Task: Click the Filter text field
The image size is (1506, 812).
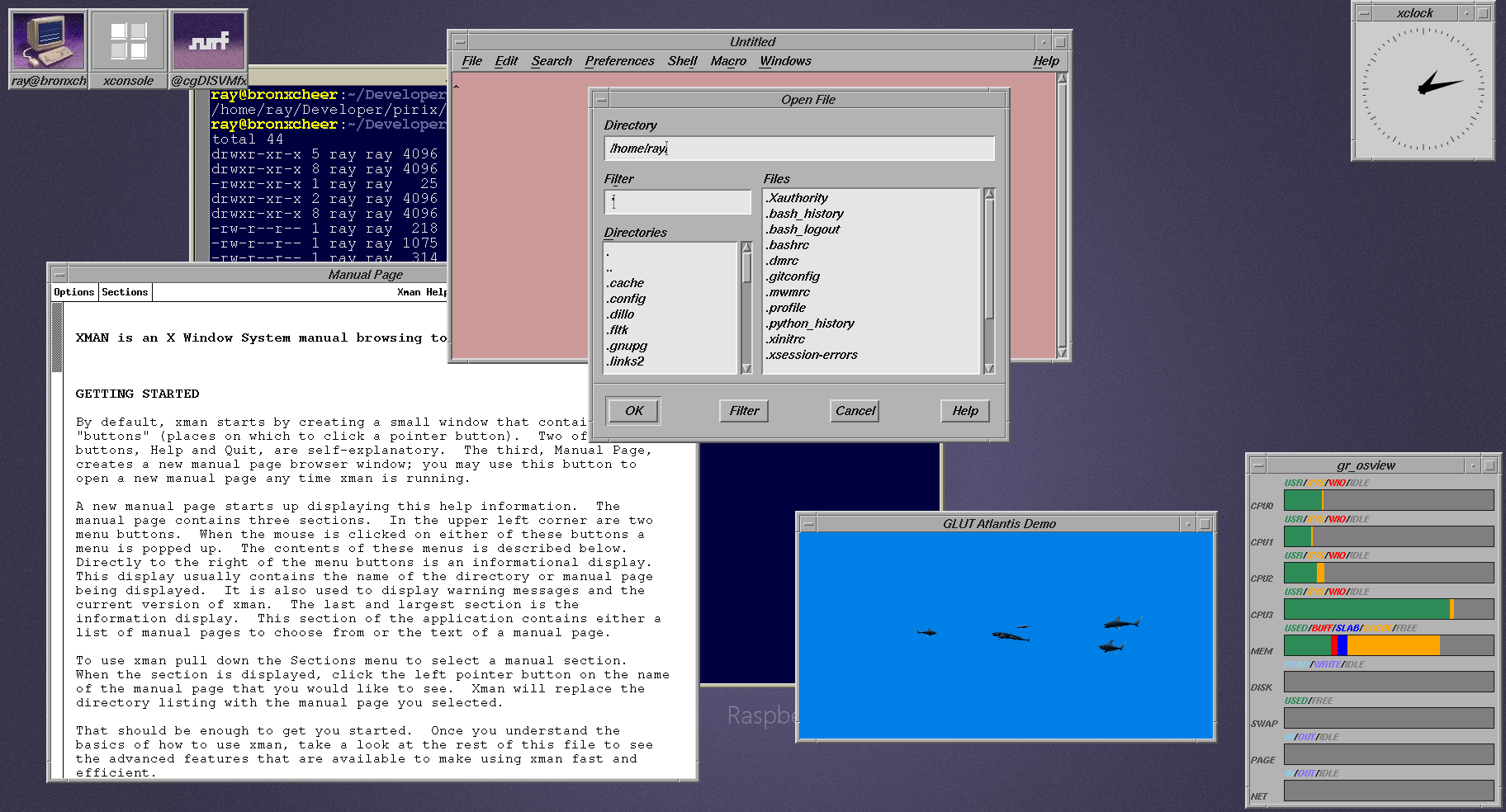Action: tap(678, 202)
